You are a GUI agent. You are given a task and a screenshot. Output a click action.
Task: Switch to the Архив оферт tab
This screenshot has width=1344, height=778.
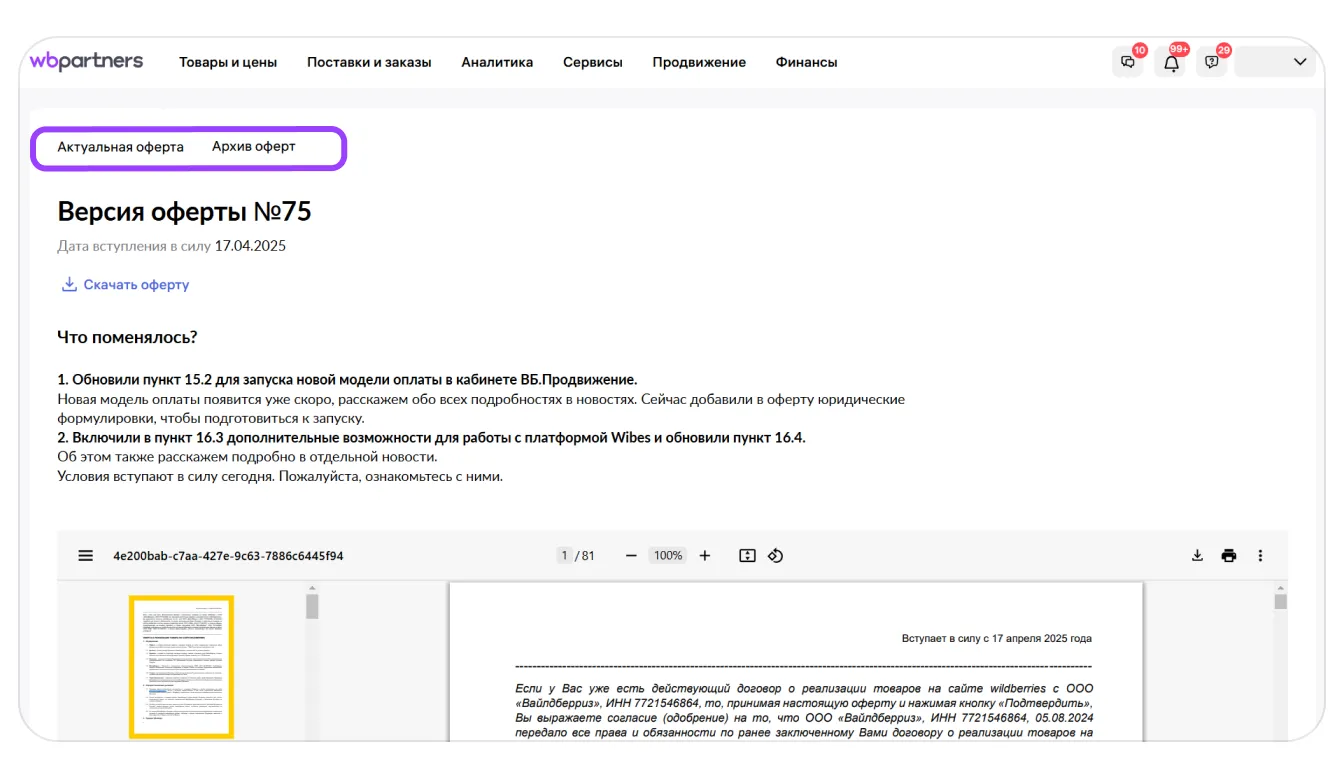[254, 147]
